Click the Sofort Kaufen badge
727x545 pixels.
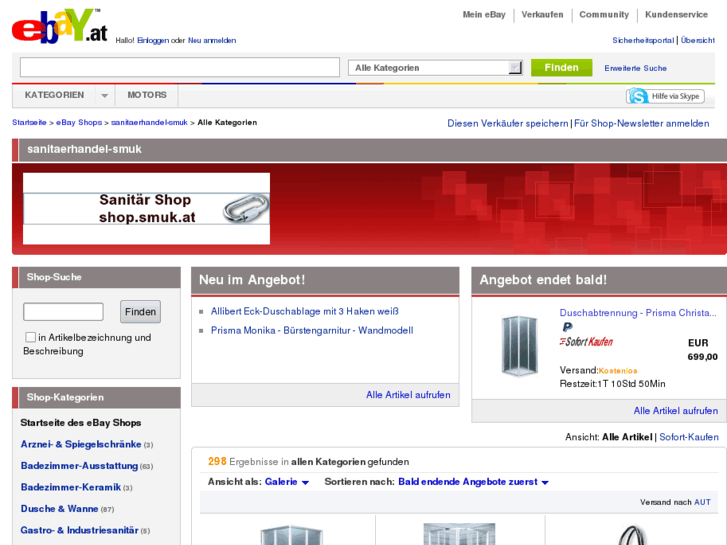[586, 342]
